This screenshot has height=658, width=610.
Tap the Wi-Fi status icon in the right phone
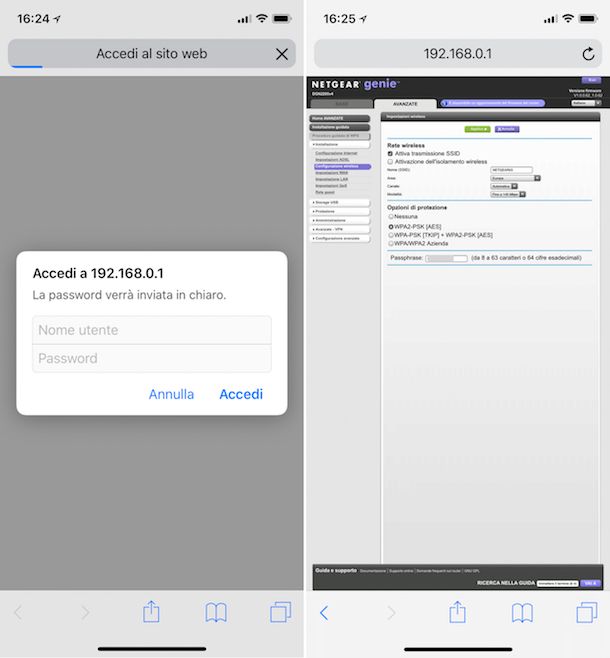point(568,18)
